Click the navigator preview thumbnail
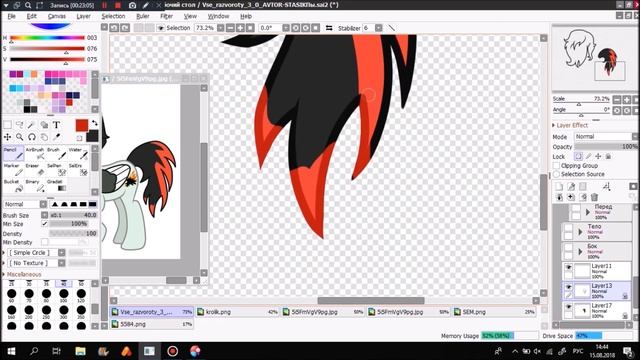Viewport: 640px width, 360px height. (594, 57)
